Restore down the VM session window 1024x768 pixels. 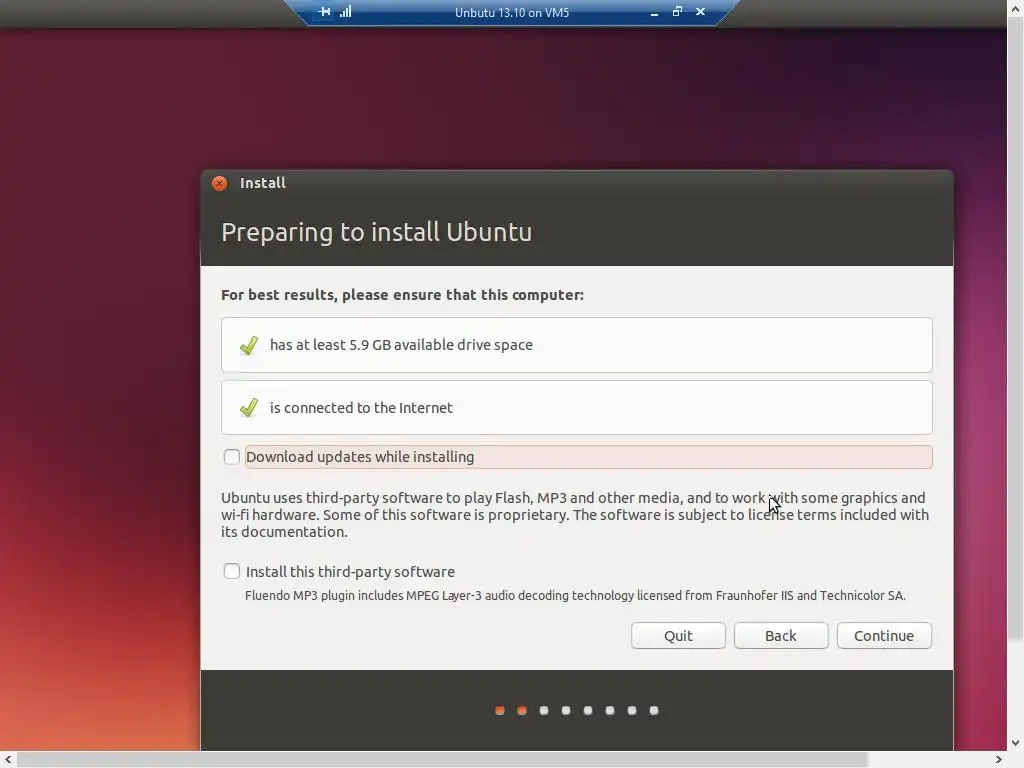coord(677,12)
